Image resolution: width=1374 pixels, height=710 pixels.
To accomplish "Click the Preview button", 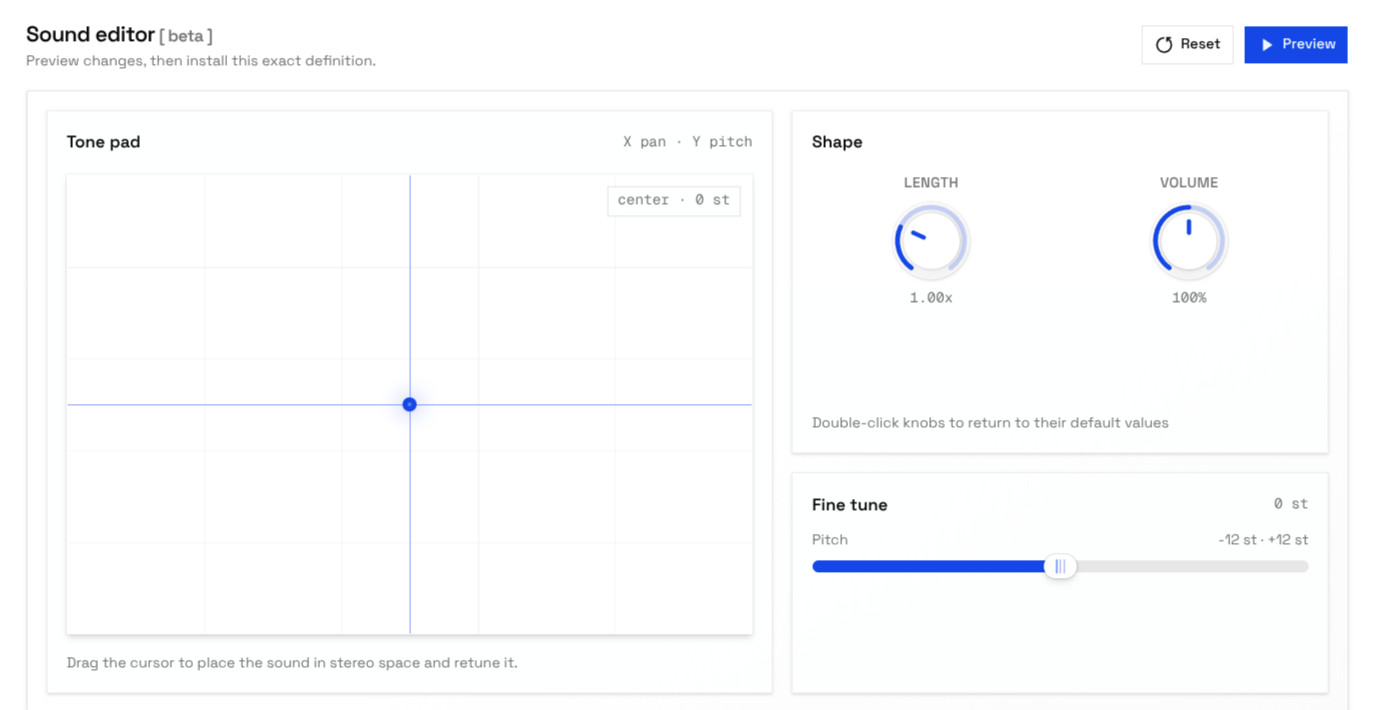I will (1296, 45).
